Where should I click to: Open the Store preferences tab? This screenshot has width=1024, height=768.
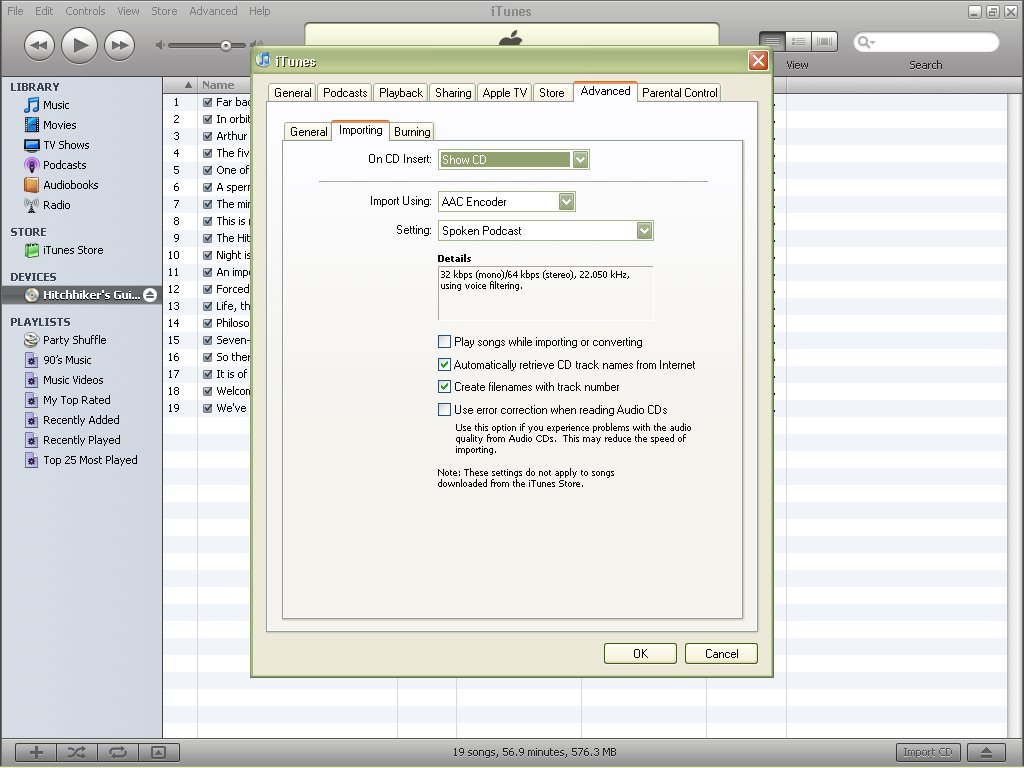(552, 93)
